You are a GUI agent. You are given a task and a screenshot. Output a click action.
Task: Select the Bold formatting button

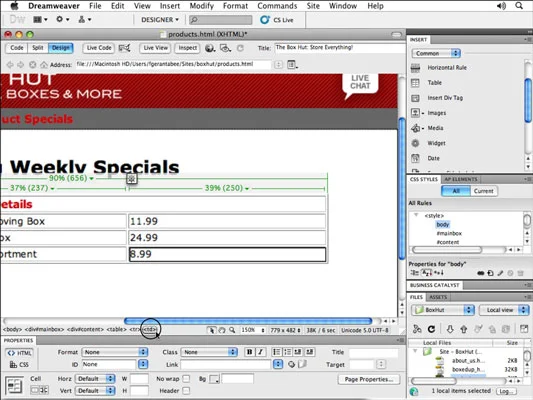coord(249,352)
